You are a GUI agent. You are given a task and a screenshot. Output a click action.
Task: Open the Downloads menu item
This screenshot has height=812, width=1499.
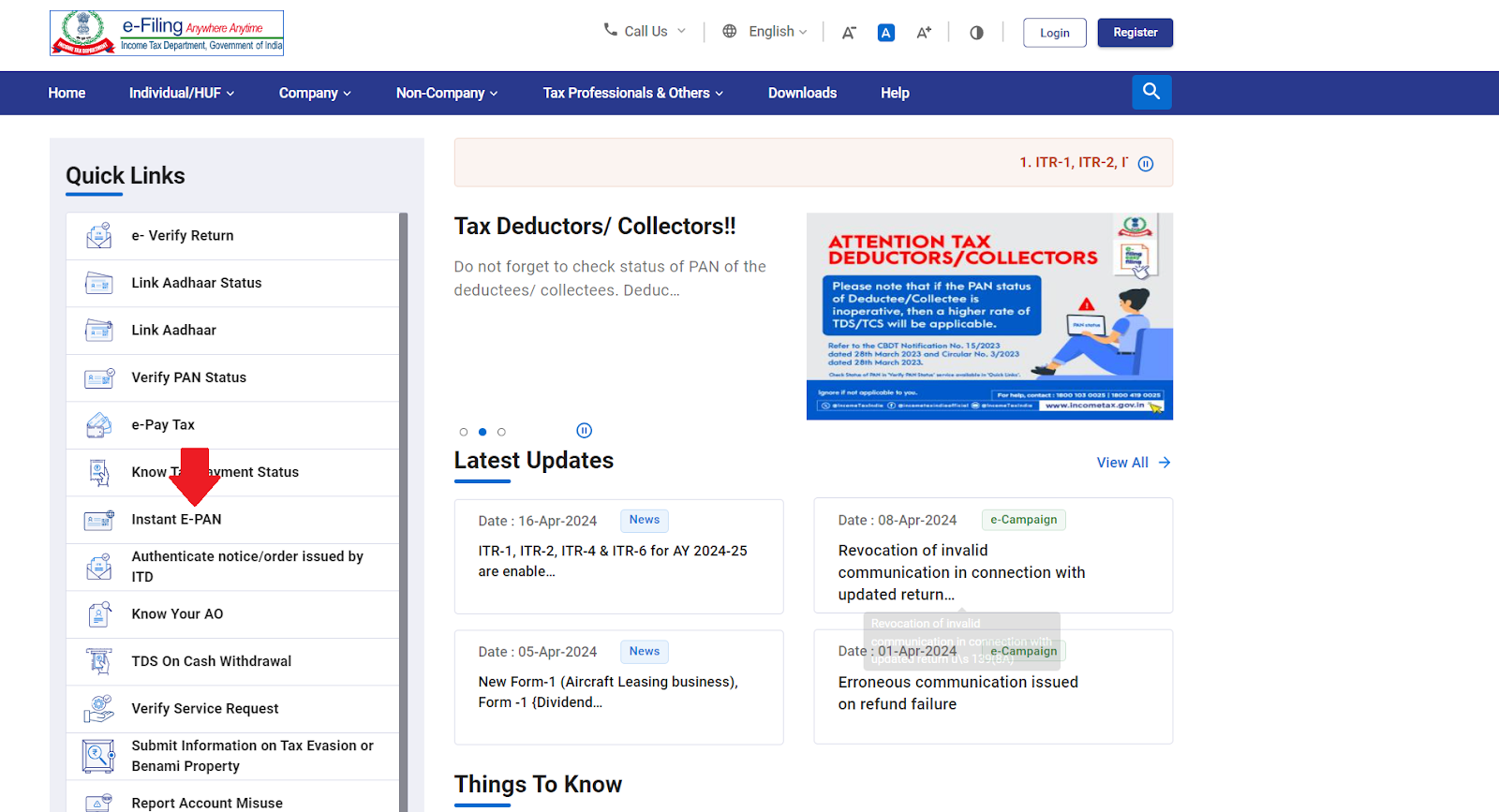(803, 93)
